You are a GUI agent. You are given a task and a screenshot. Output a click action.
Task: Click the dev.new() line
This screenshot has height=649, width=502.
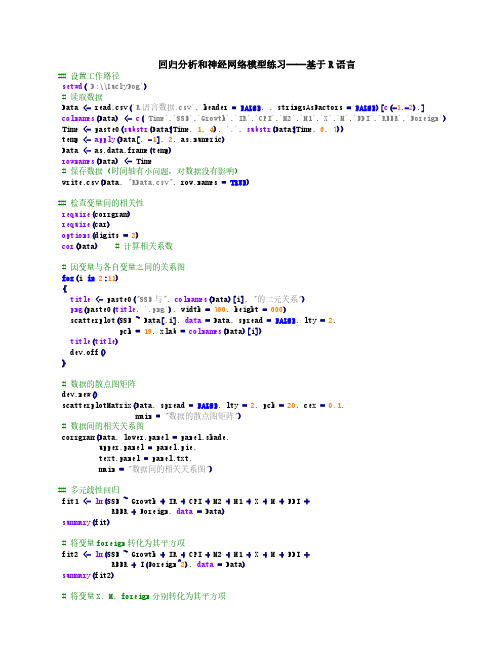pos(80,395)
